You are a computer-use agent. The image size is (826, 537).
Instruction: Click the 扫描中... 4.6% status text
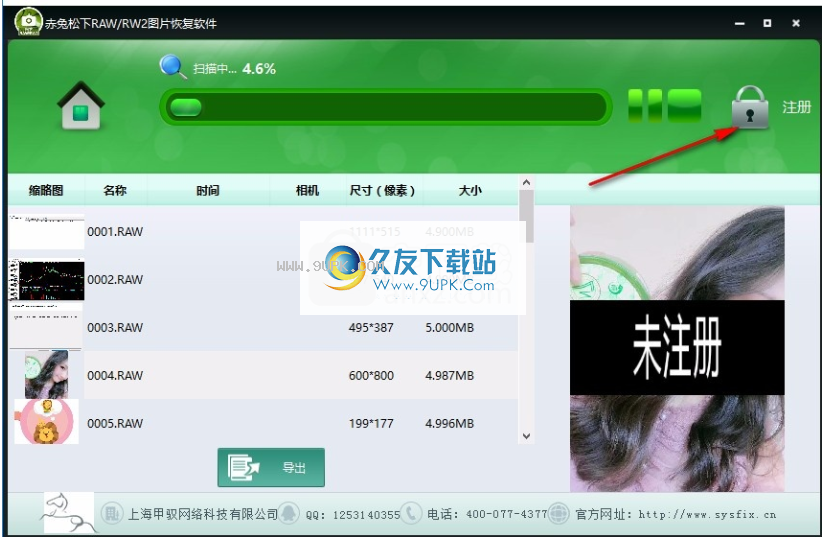tap(234, 69)
